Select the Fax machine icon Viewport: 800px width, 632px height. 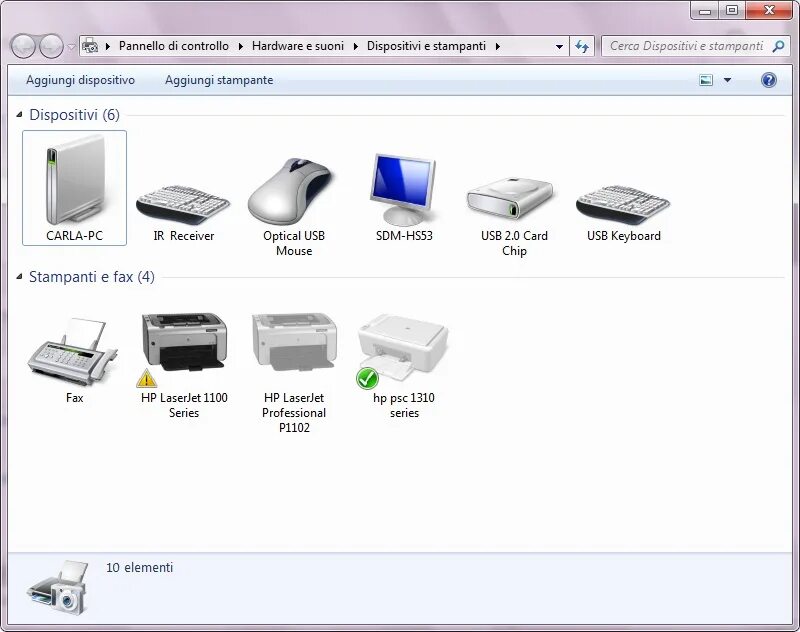tap(73, 351)
